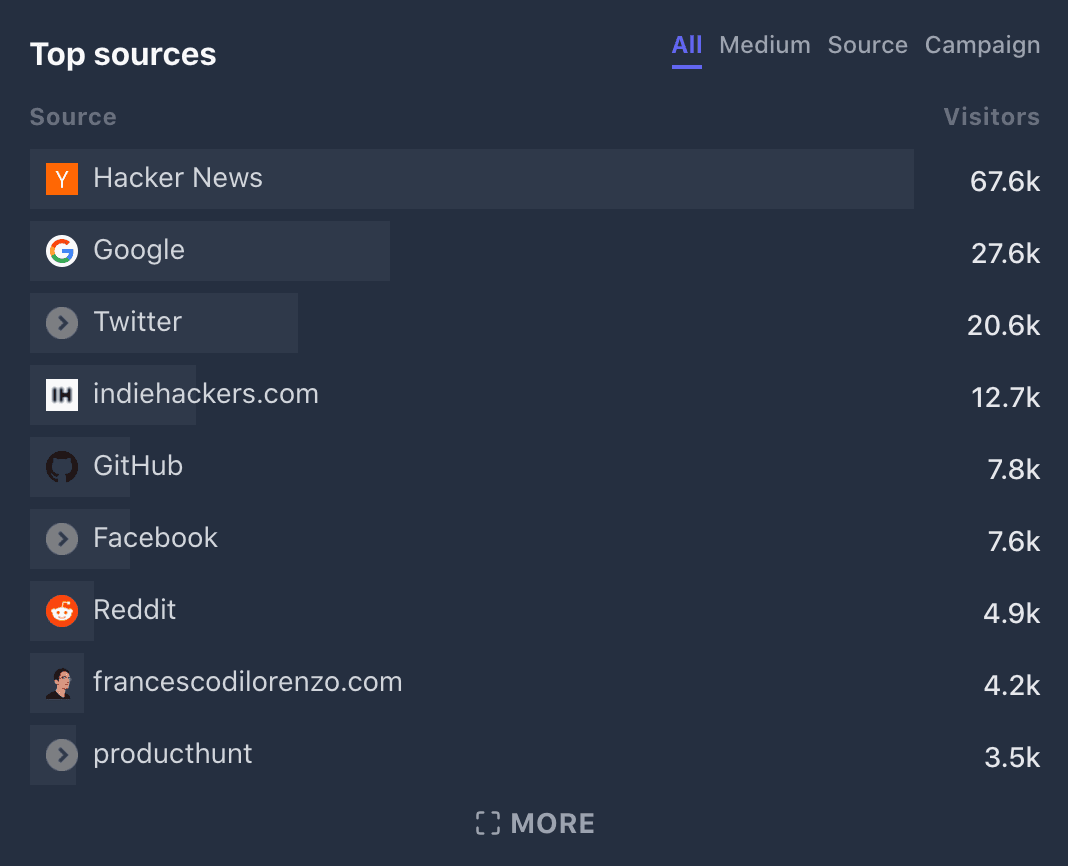Switch to the Medium tab
The image size is (1068, 866).
pos(765,45)
